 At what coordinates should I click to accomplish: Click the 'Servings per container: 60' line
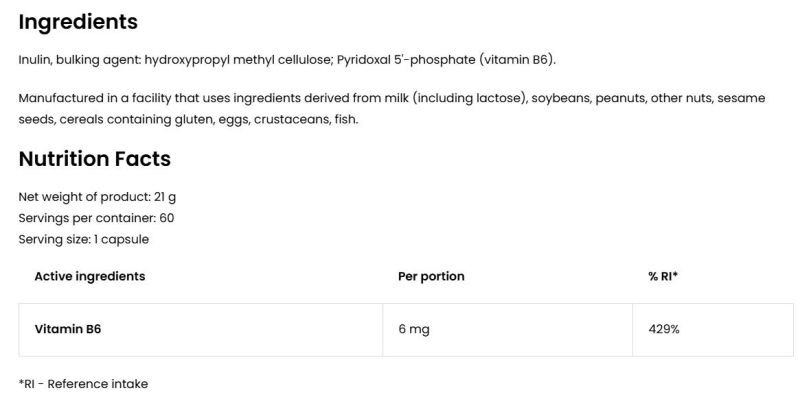tap(97, 218)
